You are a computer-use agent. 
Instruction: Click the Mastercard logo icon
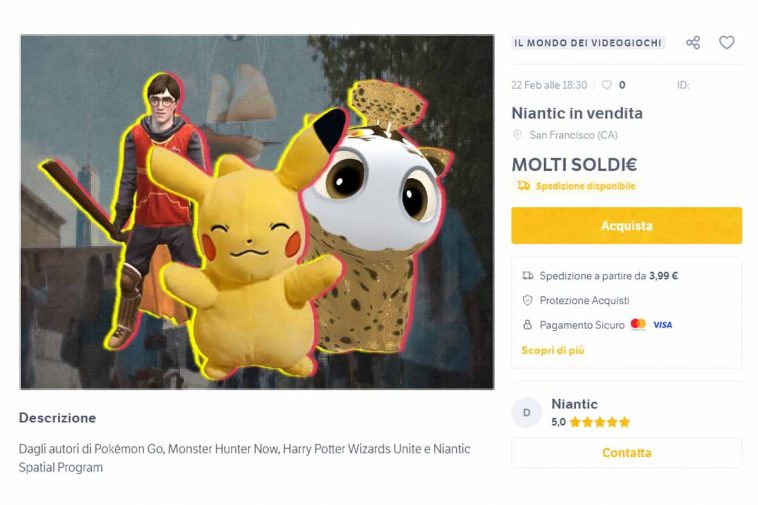(x=638, y=325)
